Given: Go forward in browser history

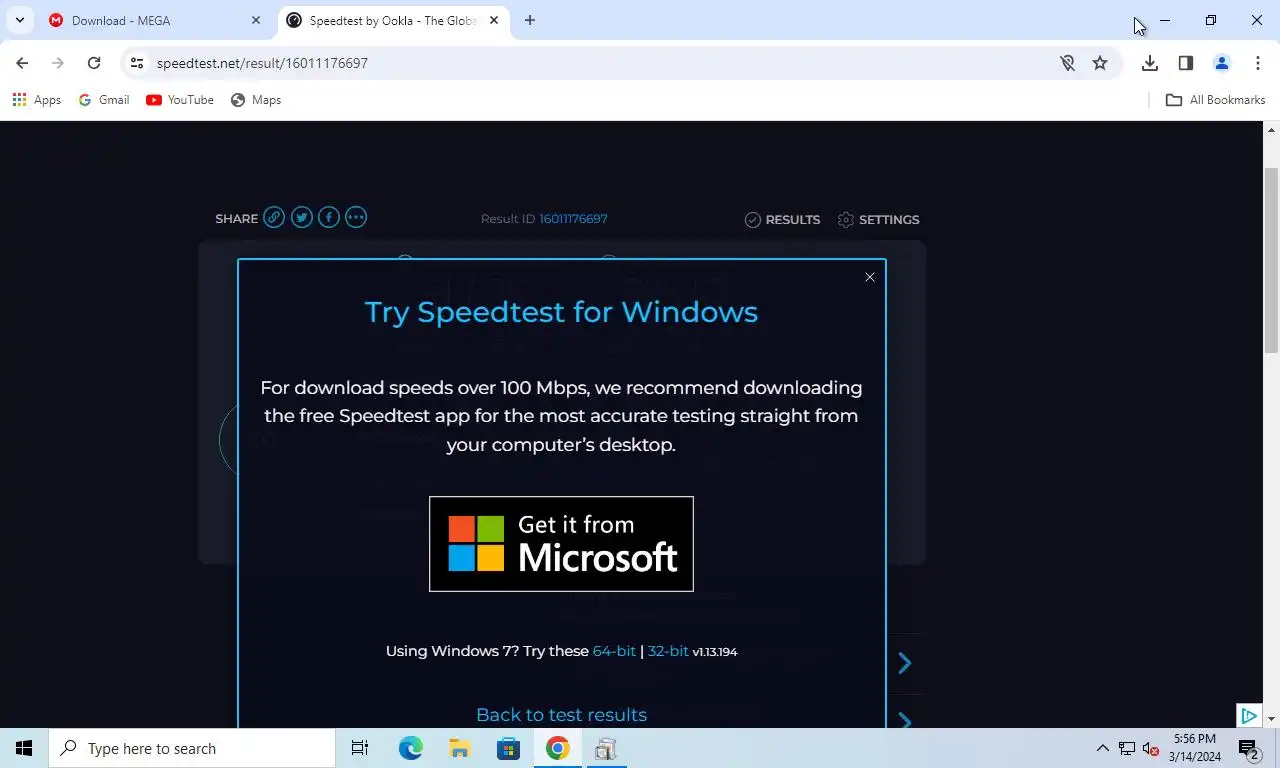Looking at the screenshot, I should pos(58,63).
